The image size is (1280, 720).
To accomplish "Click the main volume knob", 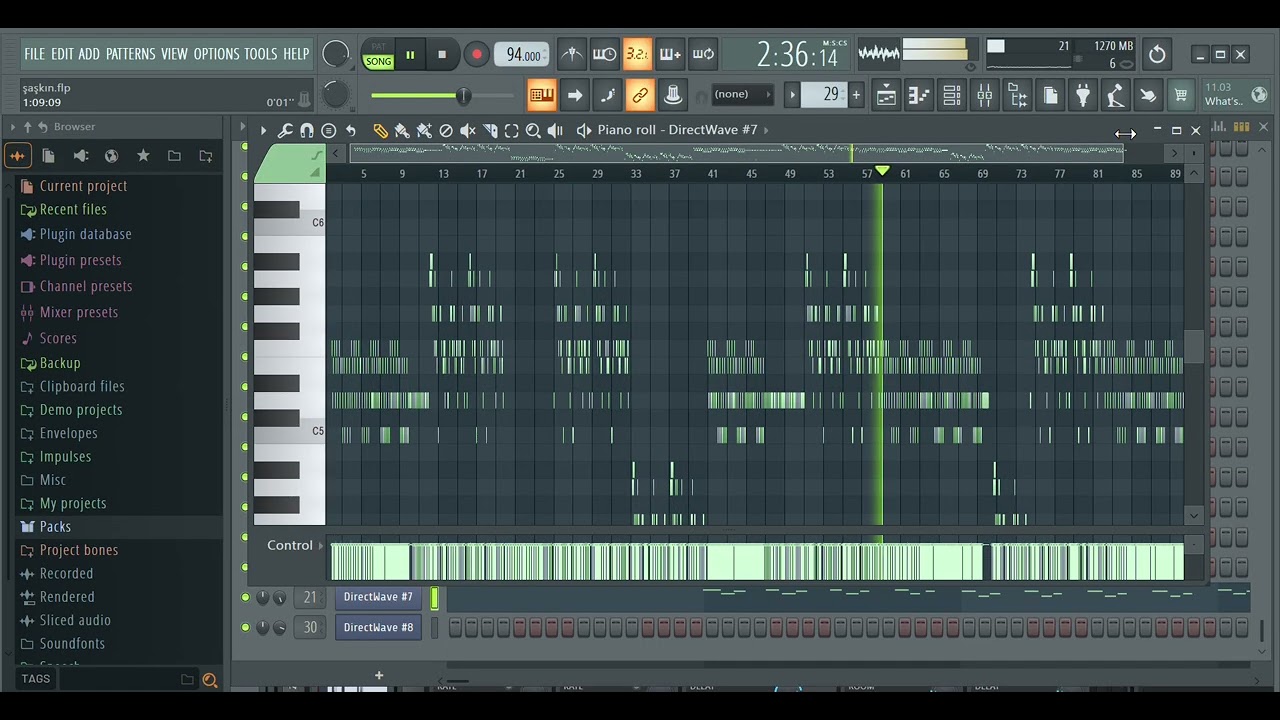I will 337,54.
